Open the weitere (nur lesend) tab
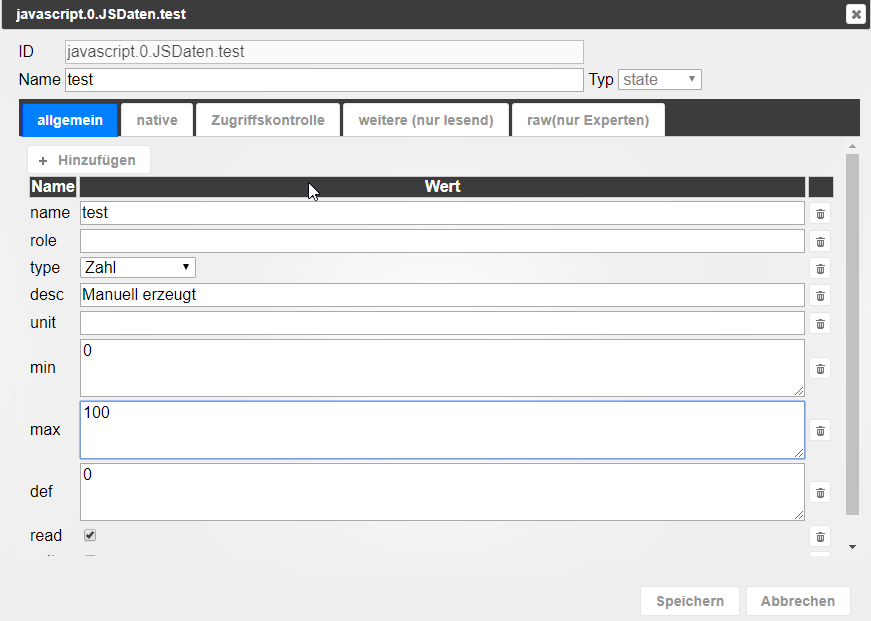Screen dimensions: 871x621 coord(426,120)
